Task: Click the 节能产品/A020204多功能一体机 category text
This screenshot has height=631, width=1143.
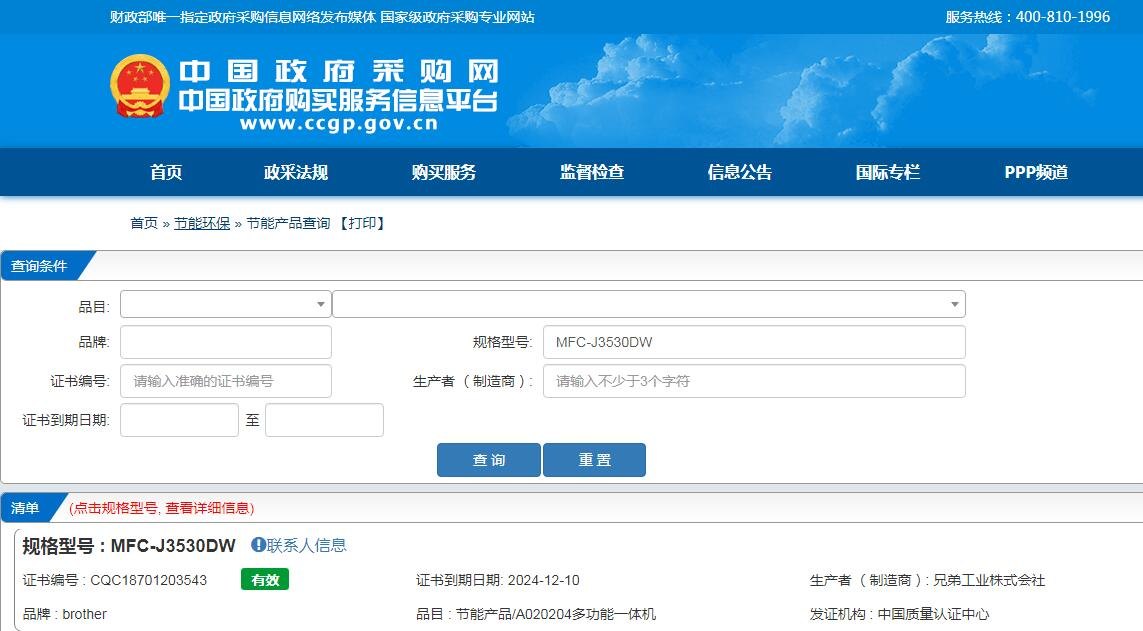Action: (x=555, y=614)
